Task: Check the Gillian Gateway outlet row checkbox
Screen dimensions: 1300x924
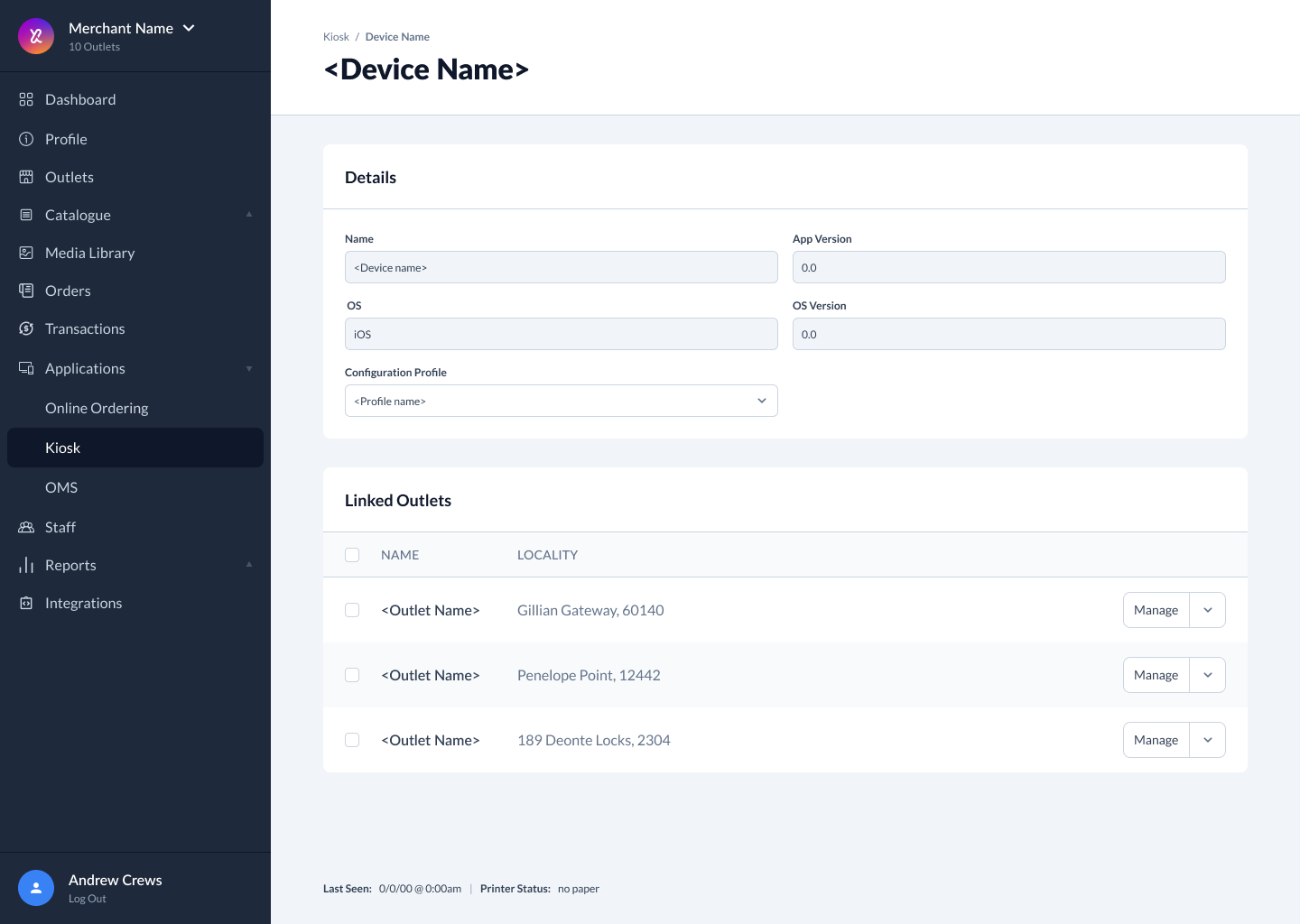Action: [x=352, y=610]
